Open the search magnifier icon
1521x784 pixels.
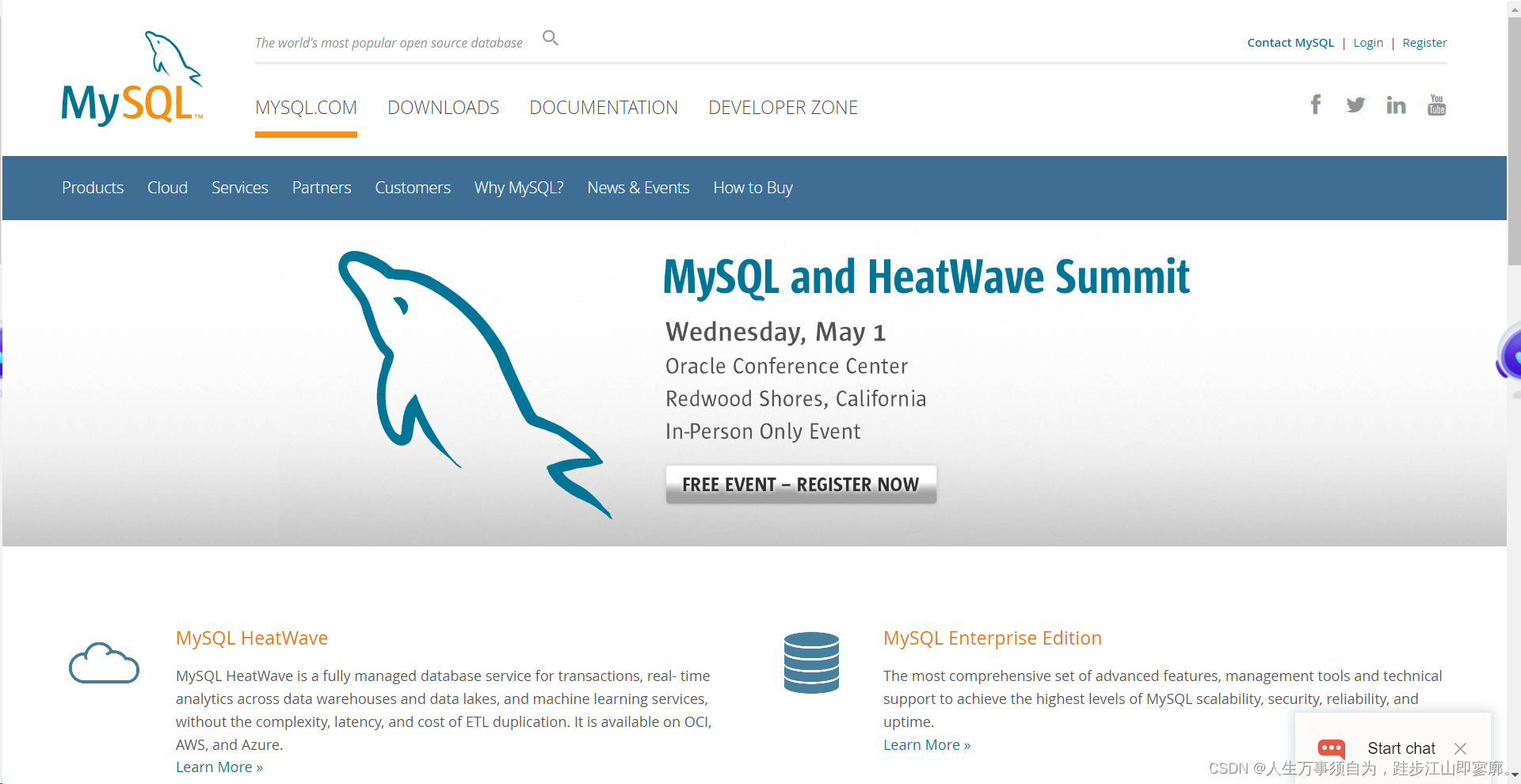(551, 38)
